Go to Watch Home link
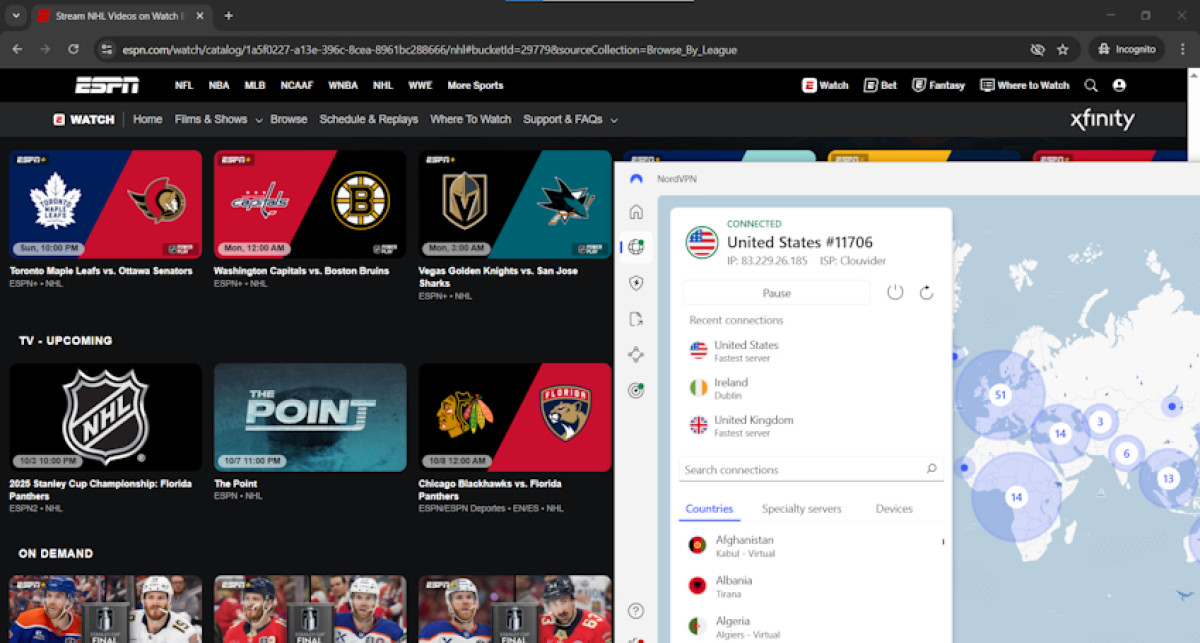Screen dimensions: 1200x643 point(147,119)
